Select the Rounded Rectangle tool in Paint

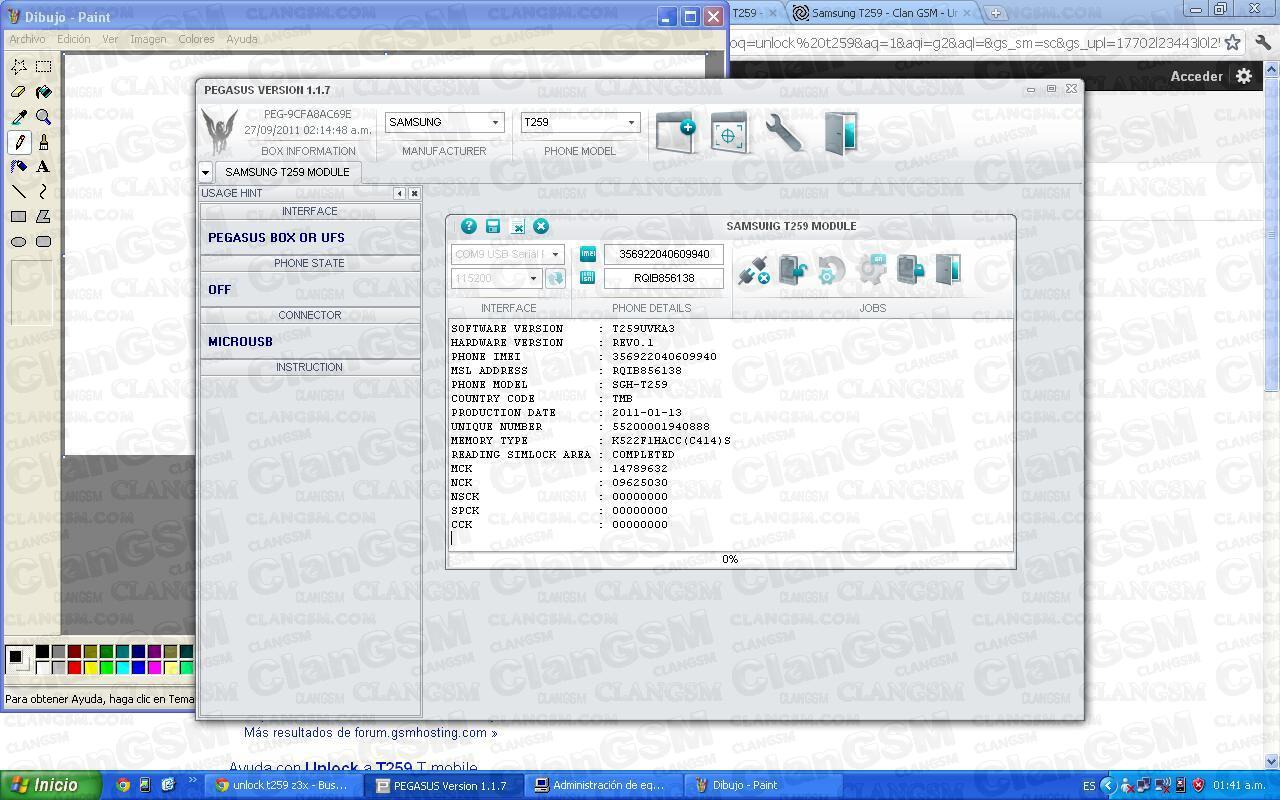(44, 241)
